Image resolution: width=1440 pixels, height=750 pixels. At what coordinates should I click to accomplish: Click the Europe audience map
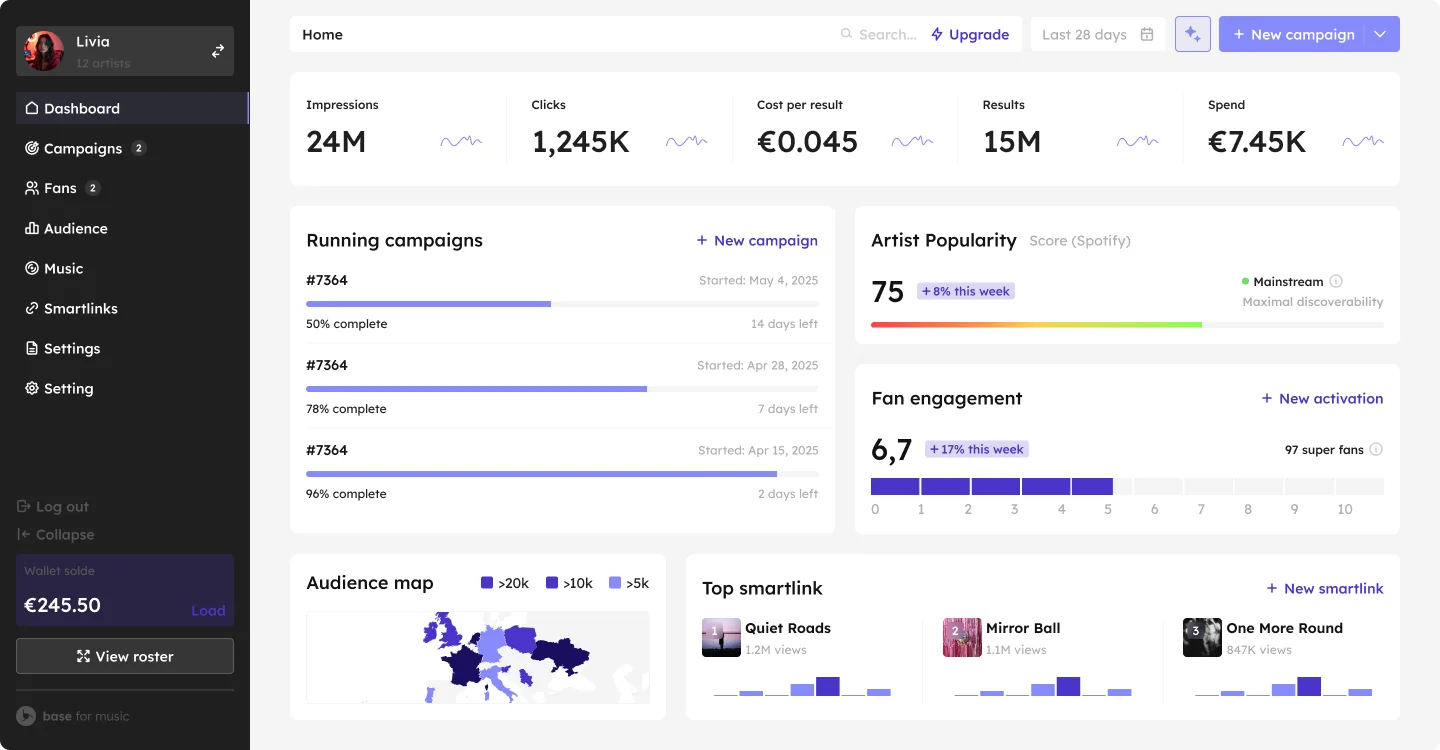click(x=478, y=657)
